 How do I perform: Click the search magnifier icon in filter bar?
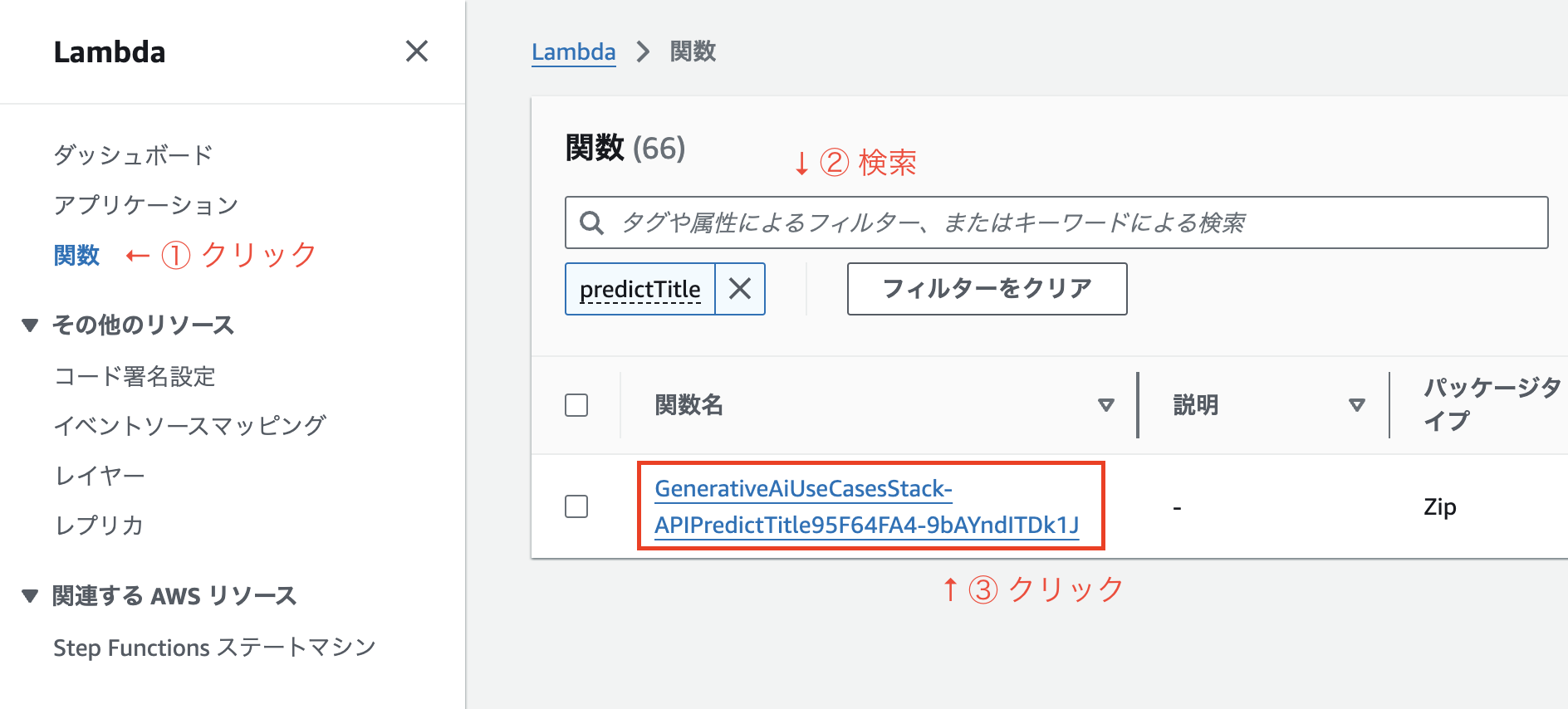coord(593,222)
